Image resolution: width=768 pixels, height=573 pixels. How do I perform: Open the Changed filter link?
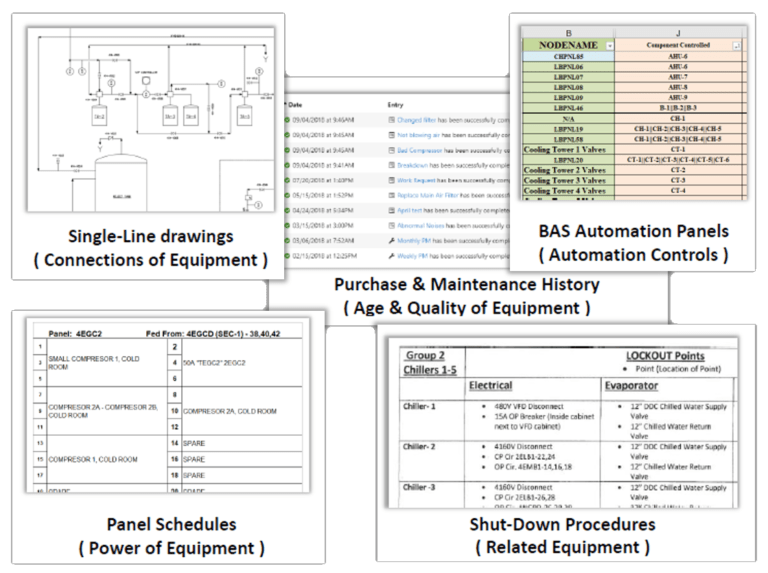[416, 120]
